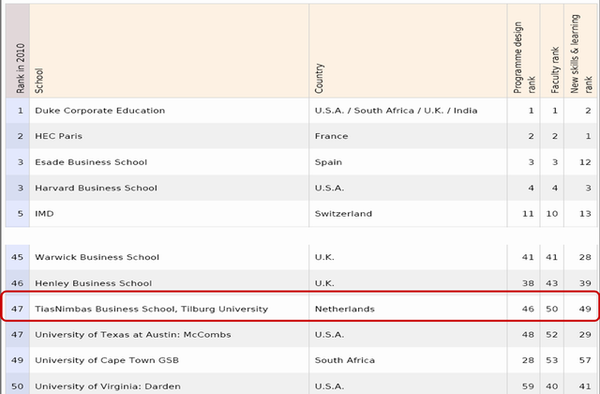This screenshot has width=600, height=394.
Task: Select Henley Business School entry
Action: (93, 283)
